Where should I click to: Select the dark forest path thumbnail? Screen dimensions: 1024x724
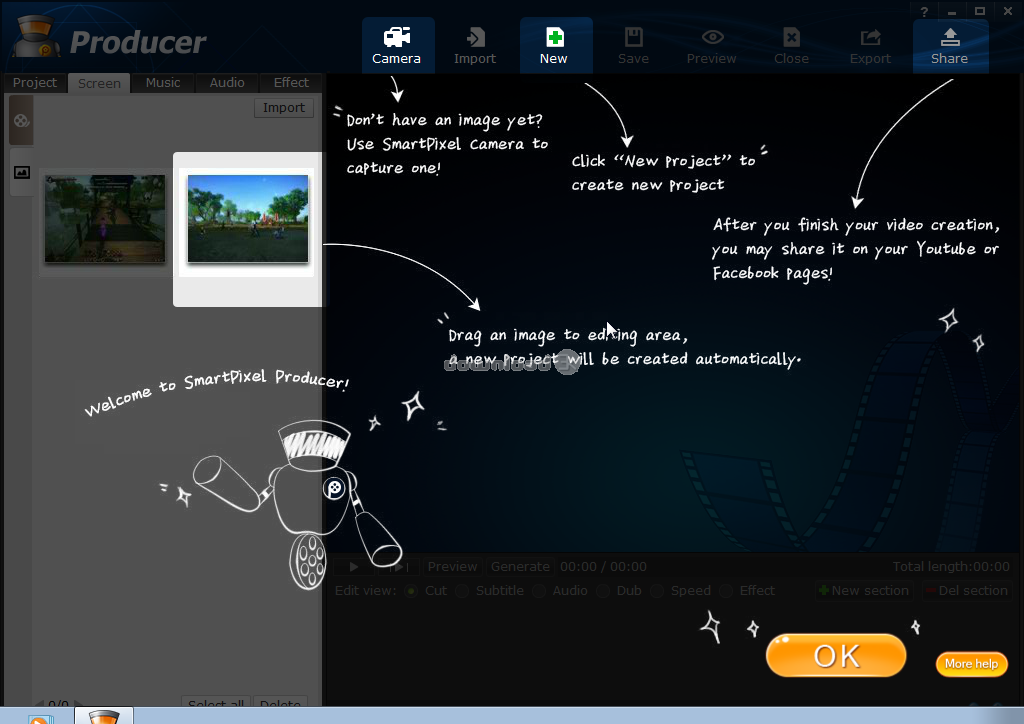(x=104, y=219)
